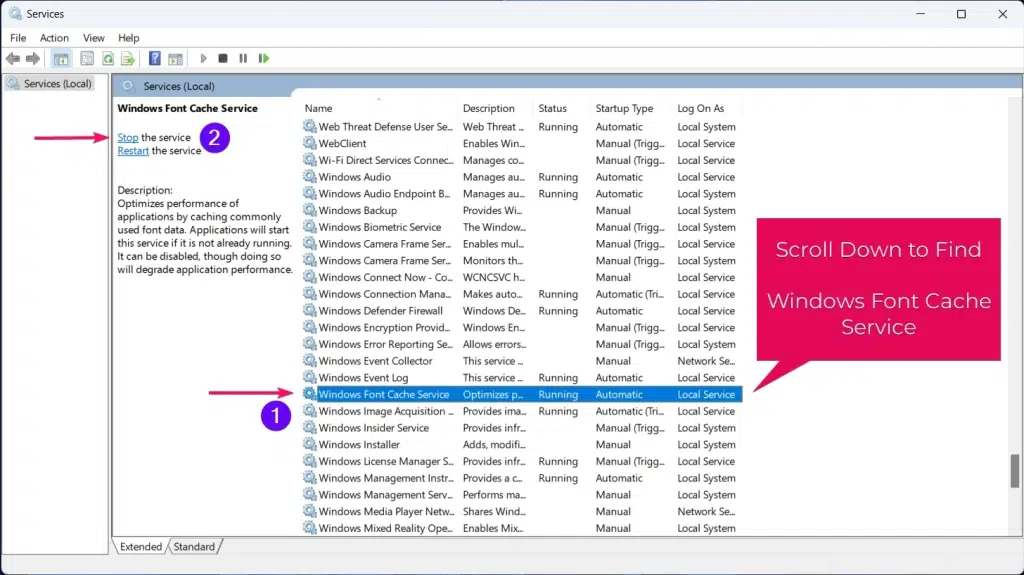Select Windows Management Serv... row
Viewport: 1024px width, 575px height.
(522, 495)
